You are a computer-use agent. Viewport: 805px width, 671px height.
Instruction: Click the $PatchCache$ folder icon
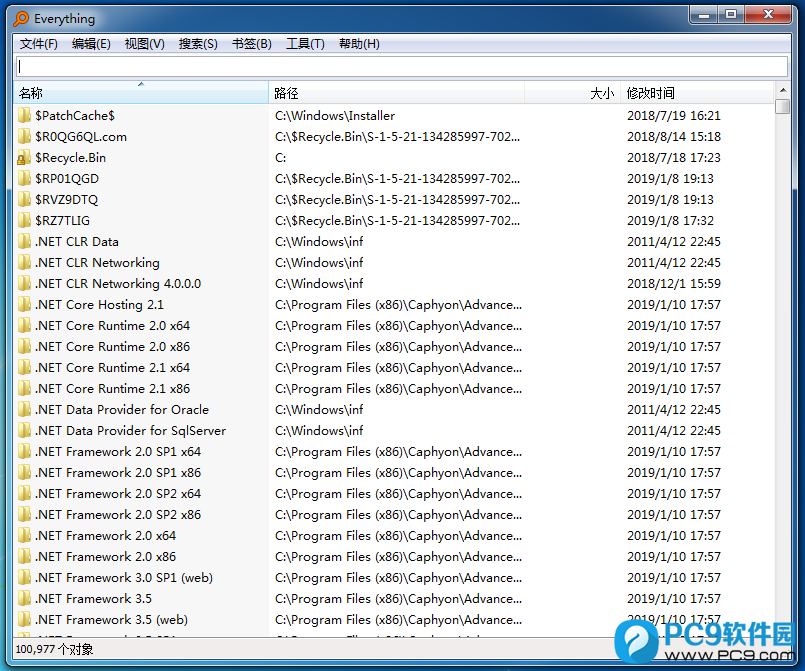click(24, 116)
